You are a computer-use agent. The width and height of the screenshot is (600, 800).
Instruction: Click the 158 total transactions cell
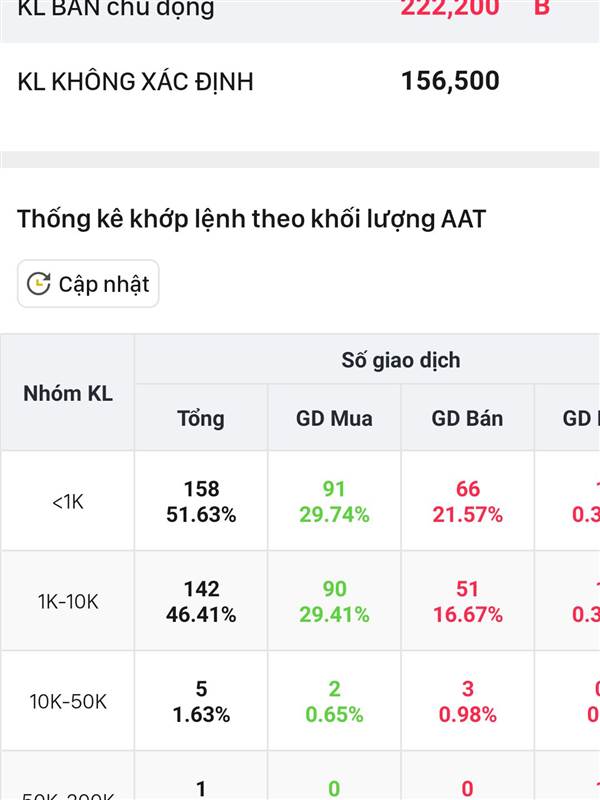201,501
